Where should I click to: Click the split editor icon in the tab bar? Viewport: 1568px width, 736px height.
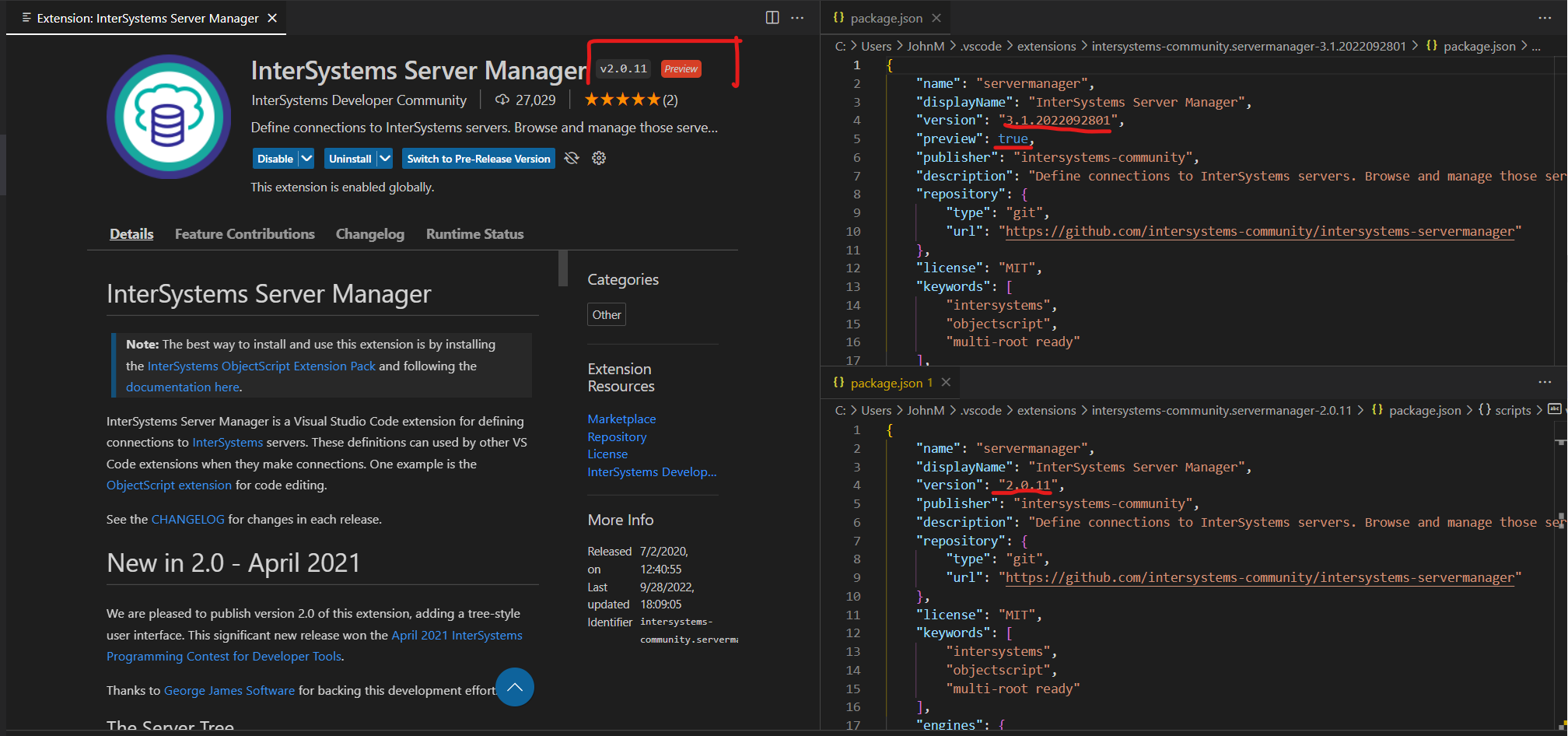pyautogui.click(x=772, y=17)
